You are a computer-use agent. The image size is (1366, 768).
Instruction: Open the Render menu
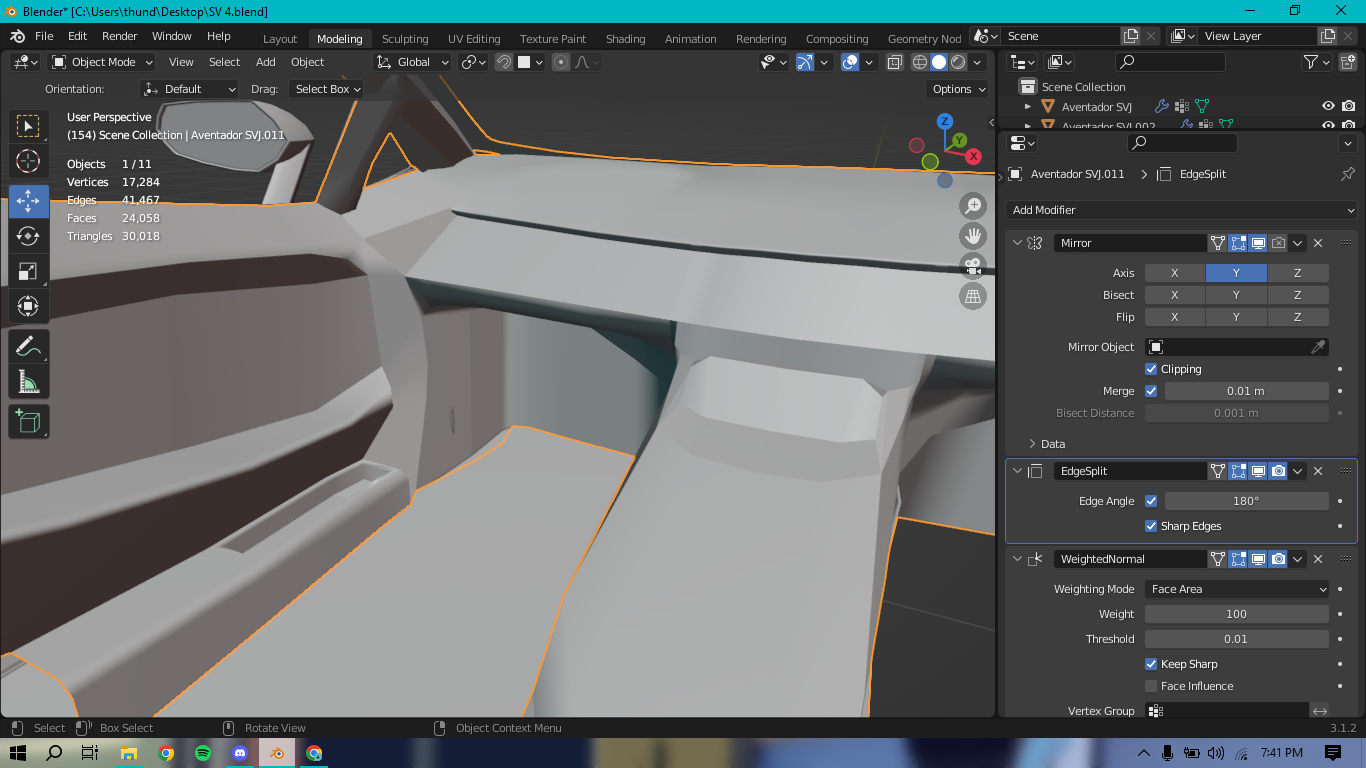119,36
